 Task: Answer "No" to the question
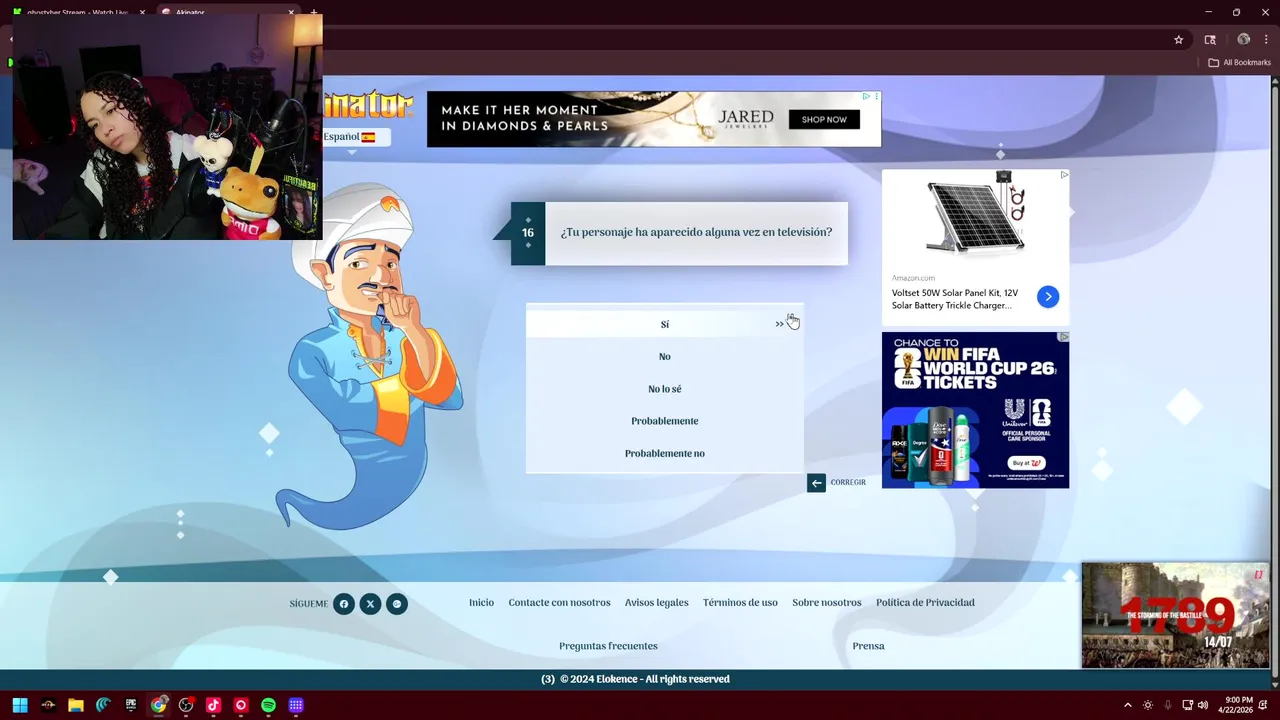coord(665,357)
